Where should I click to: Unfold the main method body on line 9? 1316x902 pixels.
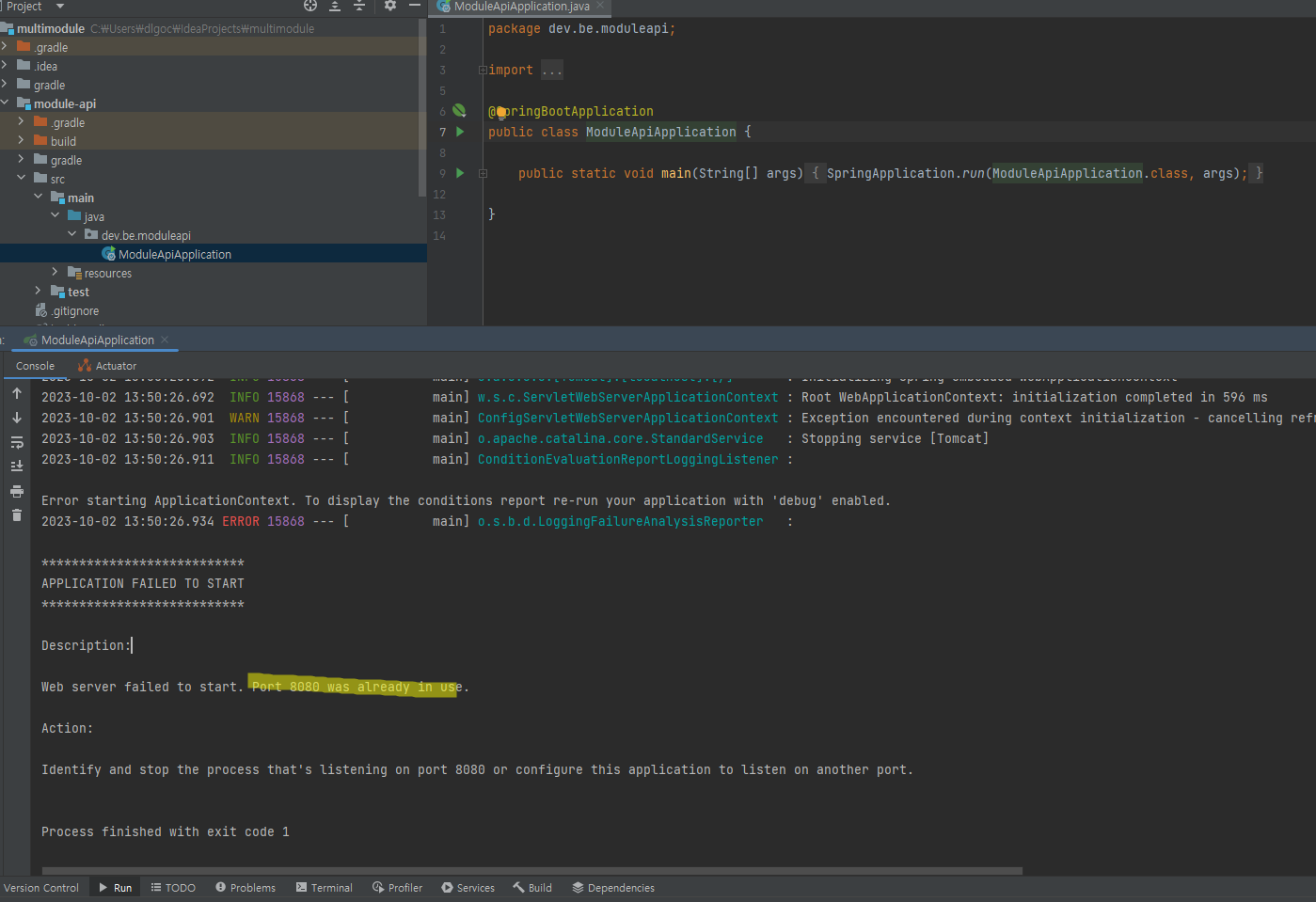(x=483, y=173)
